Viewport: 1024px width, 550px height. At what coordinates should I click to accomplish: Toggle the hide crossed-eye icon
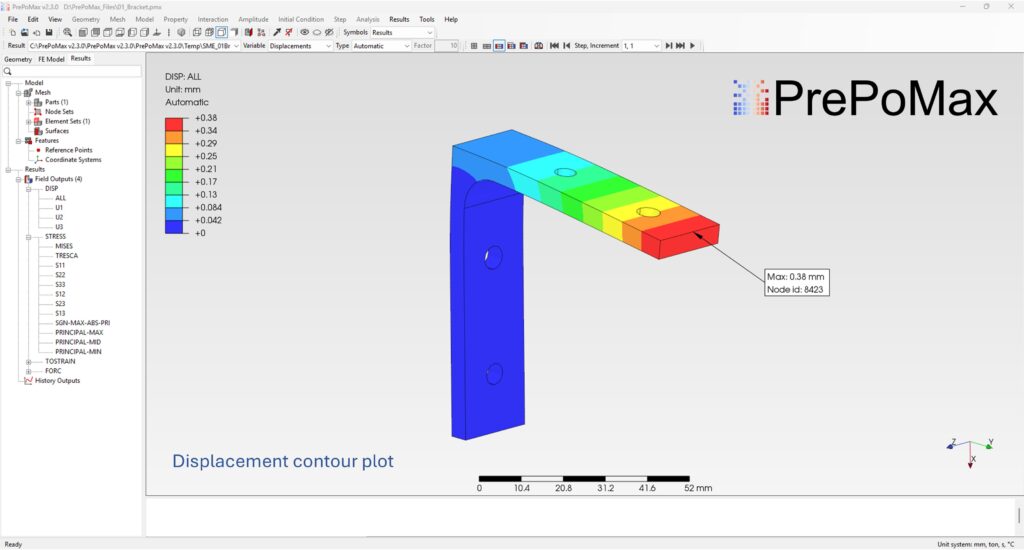329,32
